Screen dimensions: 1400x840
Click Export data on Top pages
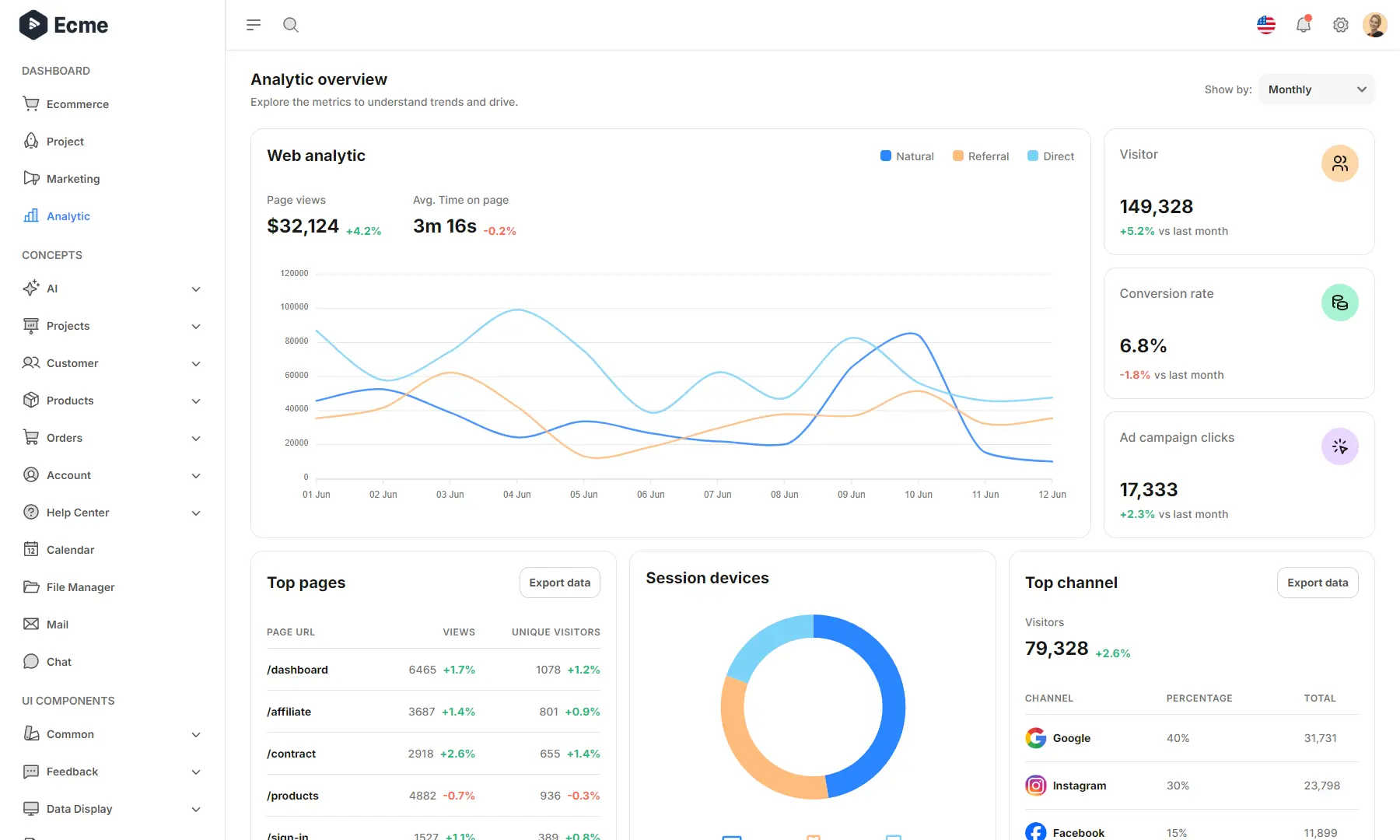click(559, 582)
